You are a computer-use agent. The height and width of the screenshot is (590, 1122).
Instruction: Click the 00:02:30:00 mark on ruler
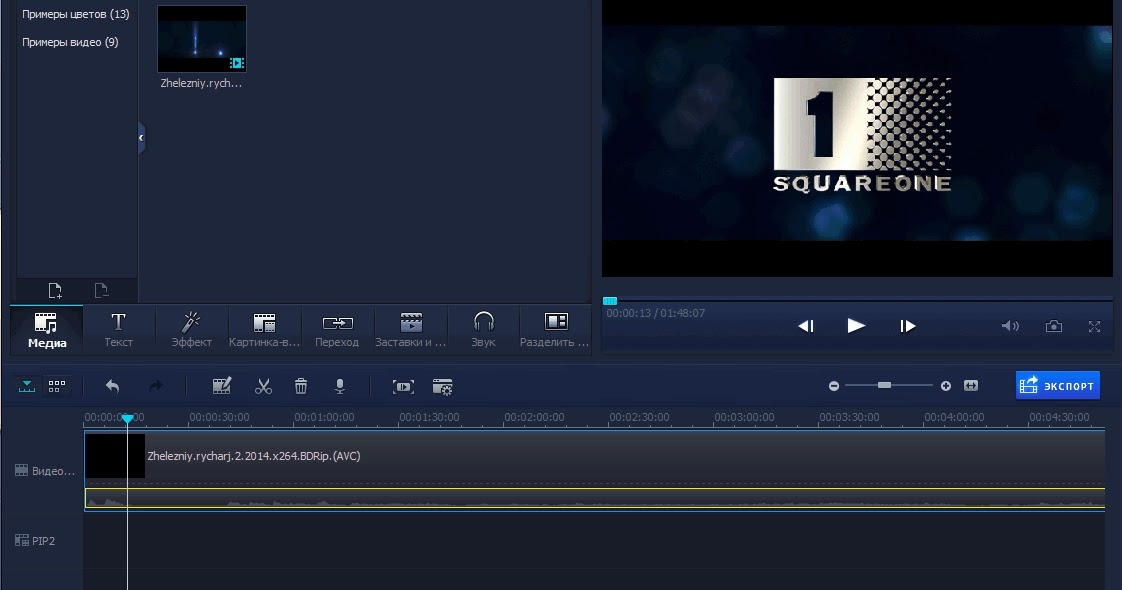click(639, 417)
